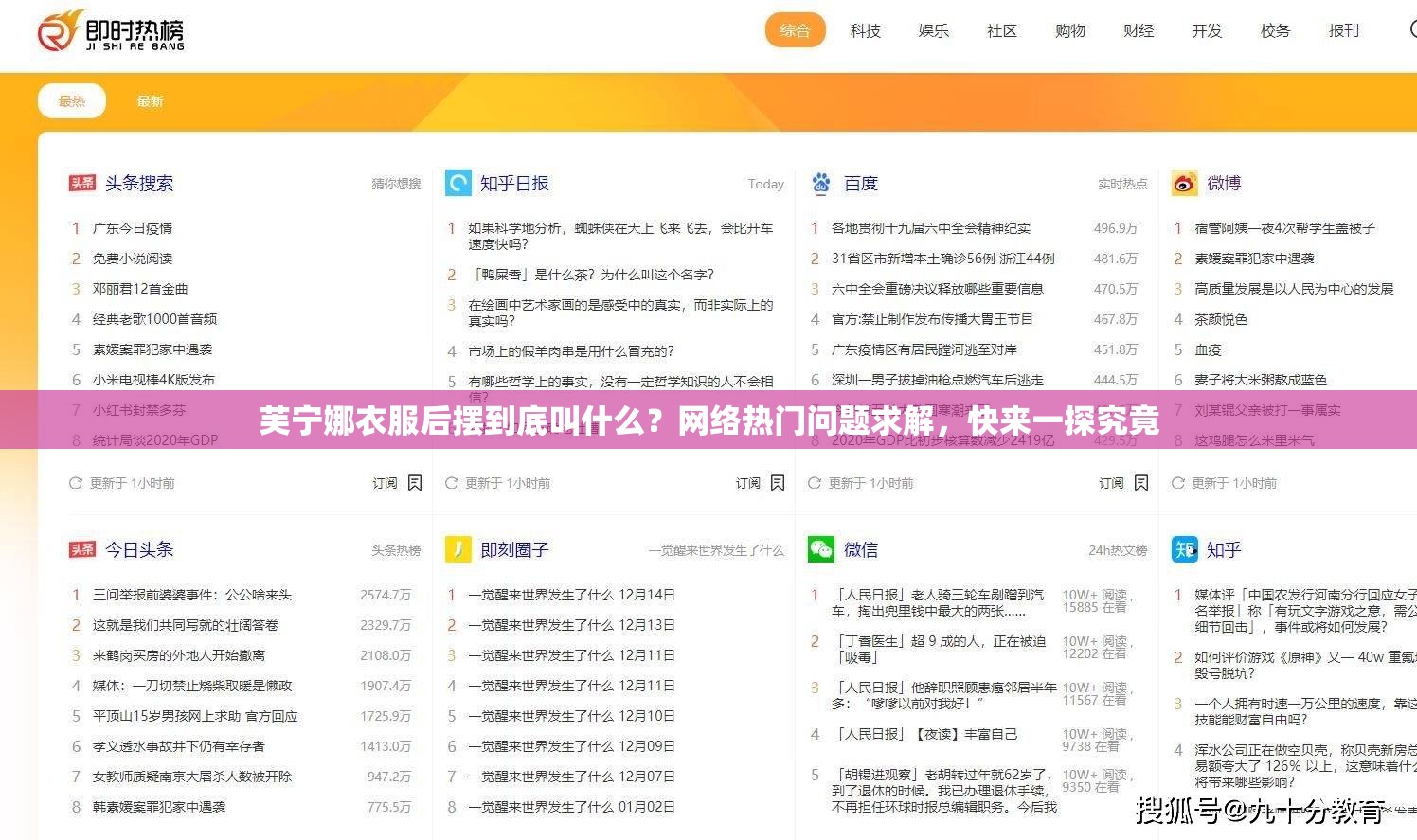Viewport: 1417px width, 840px height.
Task: Click 订阅 on the 头条搜索 card
Action: tap(385, 483)
